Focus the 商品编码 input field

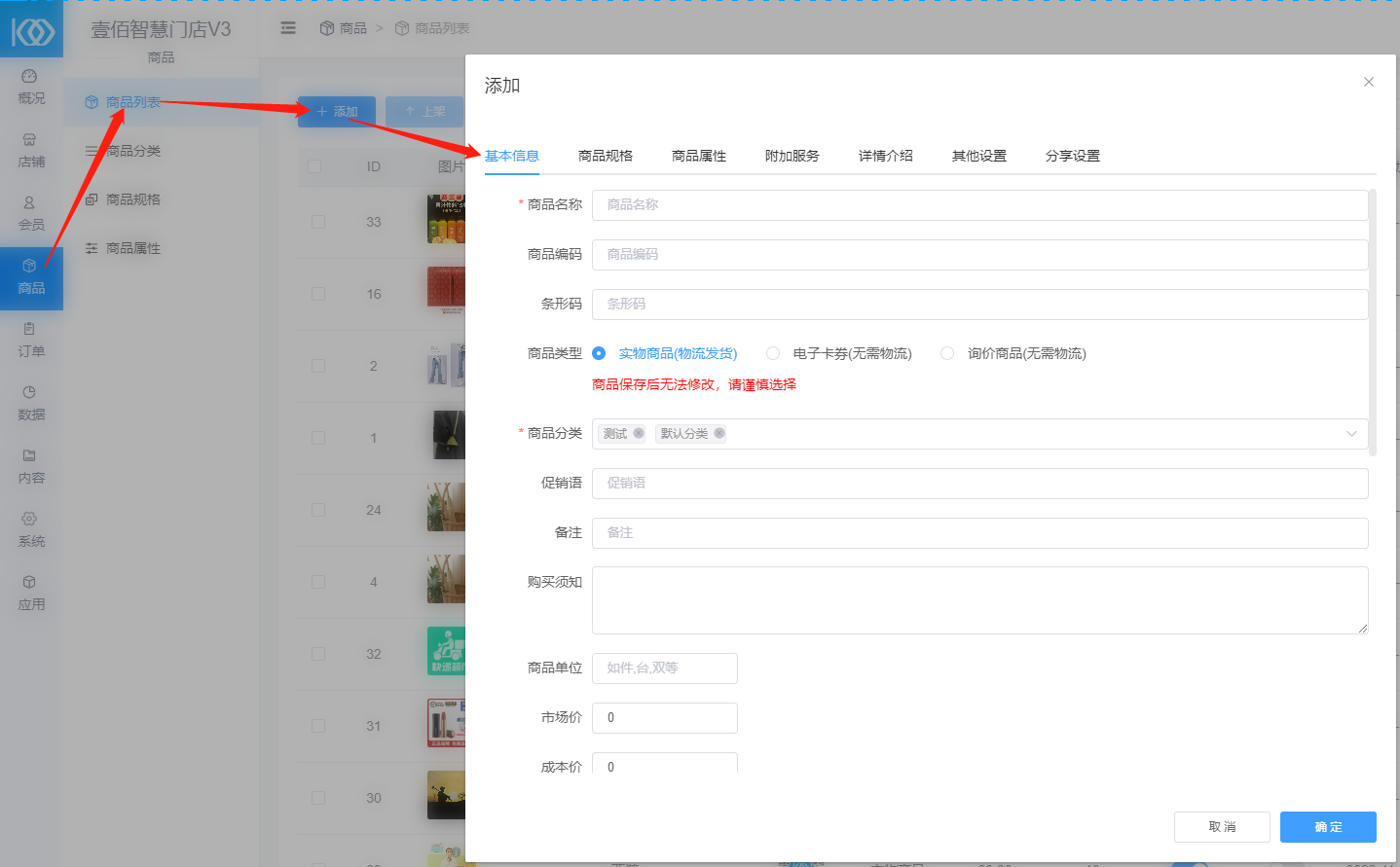pos(979,255)
